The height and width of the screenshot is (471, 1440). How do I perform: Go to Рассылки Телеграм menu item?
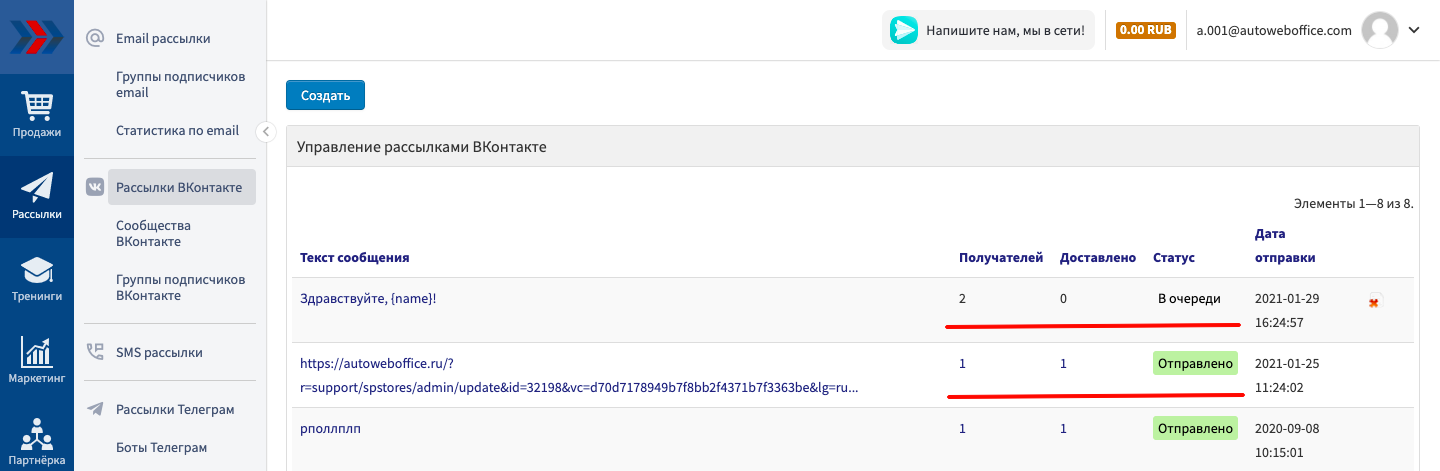[x=175, y=409]
